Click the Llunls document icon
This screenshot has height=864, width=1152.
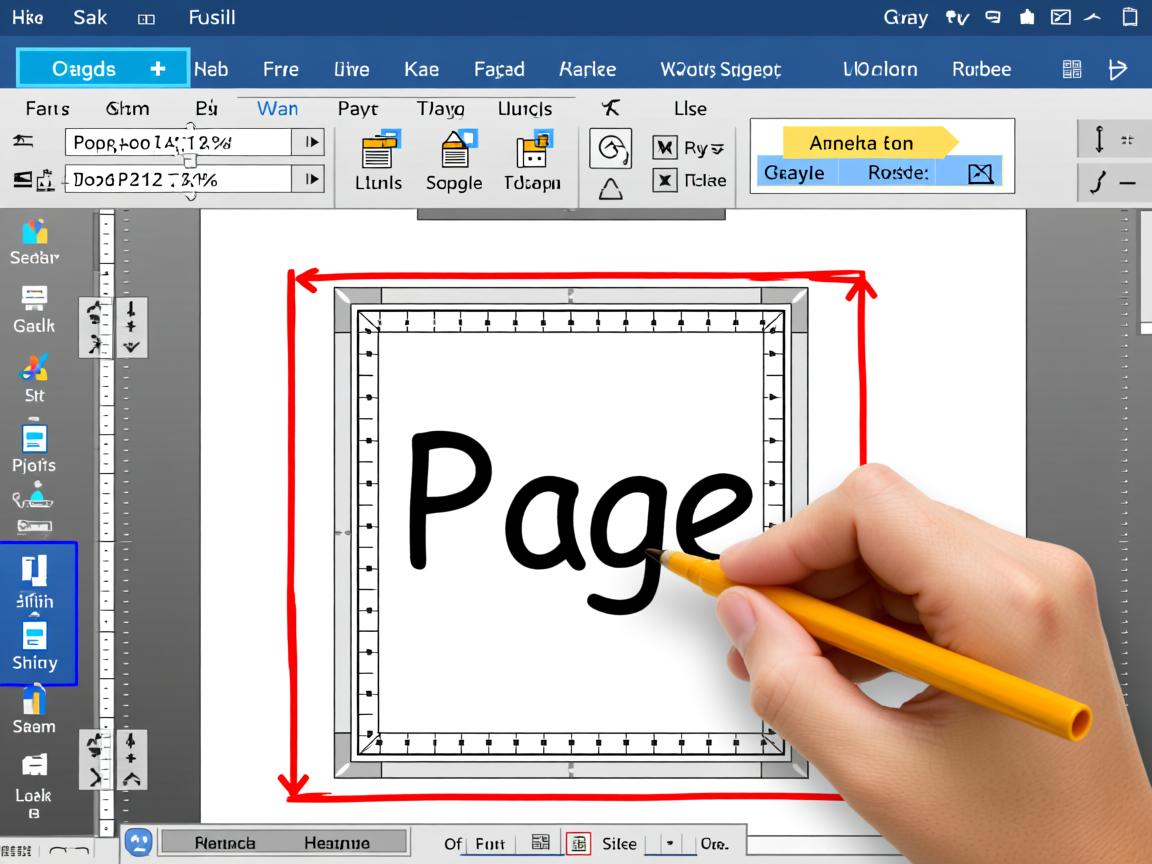pyautogui.click(x=378, y=150)
